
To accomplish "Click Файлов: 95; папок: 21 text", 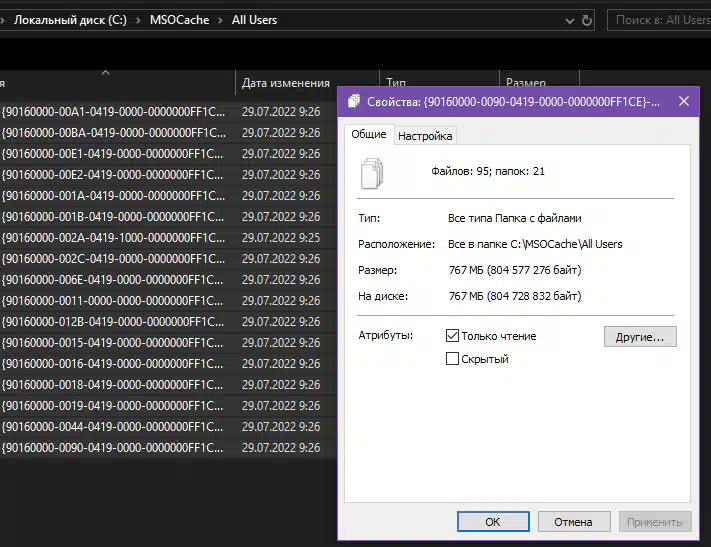I will (488, 171).
